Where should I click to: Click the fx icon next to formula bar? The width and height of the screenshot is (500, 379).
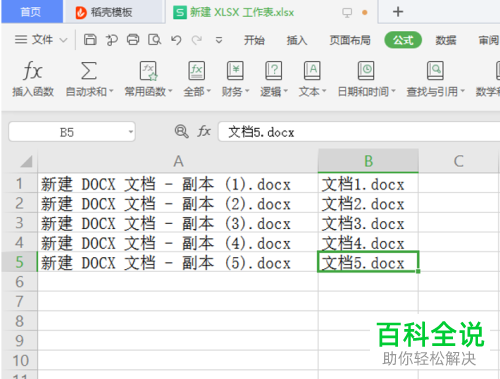(x=204, y=131)
